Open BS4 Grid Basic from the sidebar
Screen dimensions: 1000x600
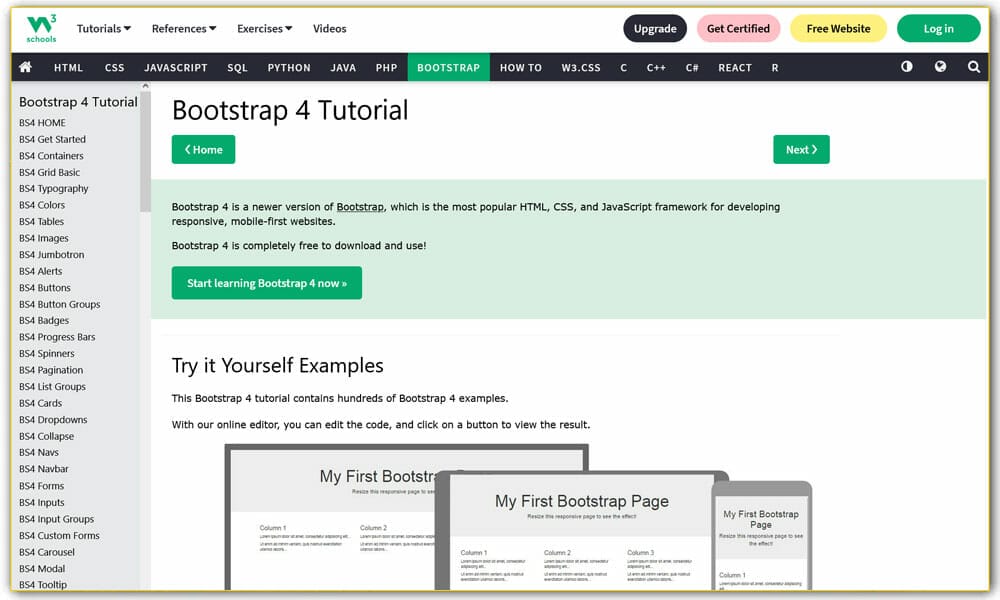pyautogui.click(x=52, y=171)
